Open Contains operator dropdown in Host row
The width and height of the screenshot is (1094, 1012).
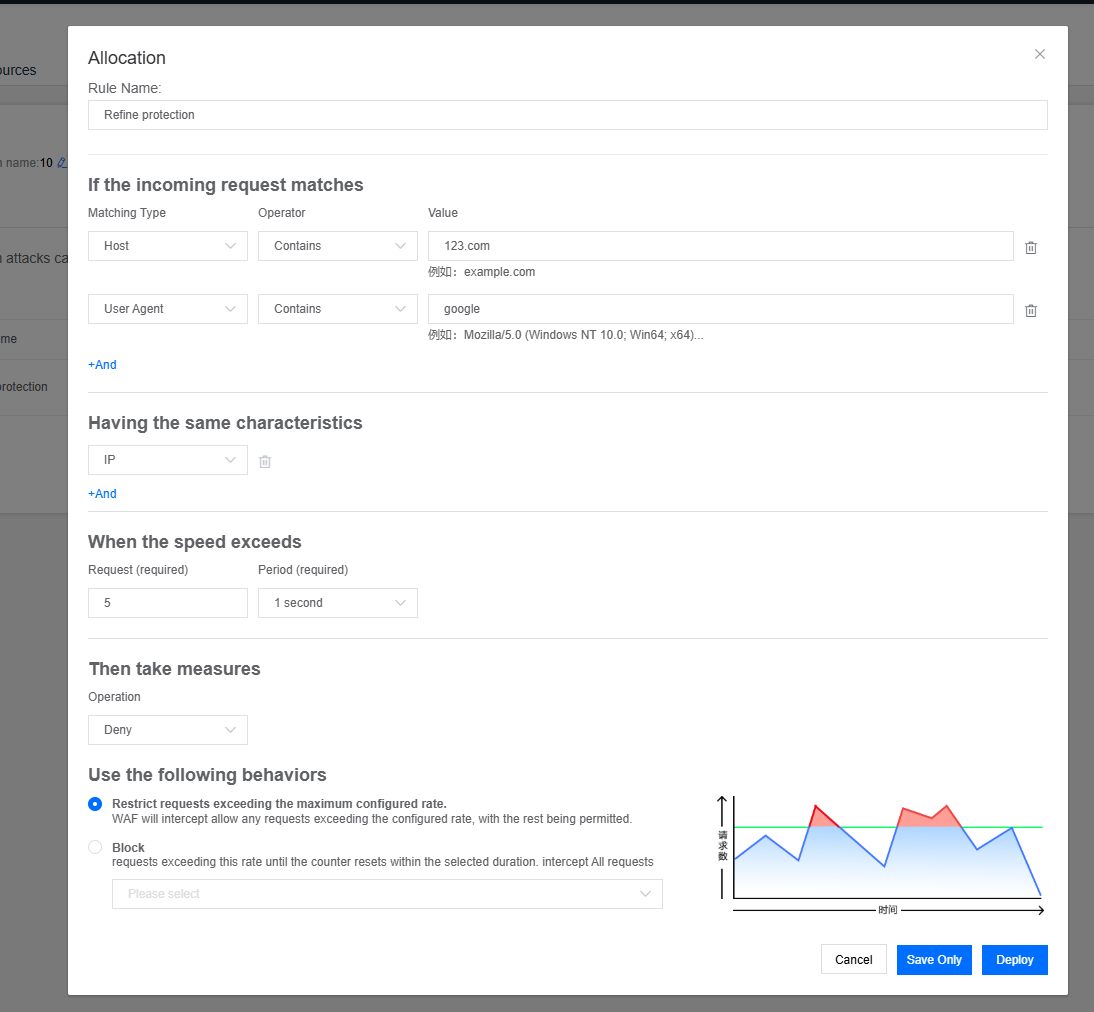[338, 246]
